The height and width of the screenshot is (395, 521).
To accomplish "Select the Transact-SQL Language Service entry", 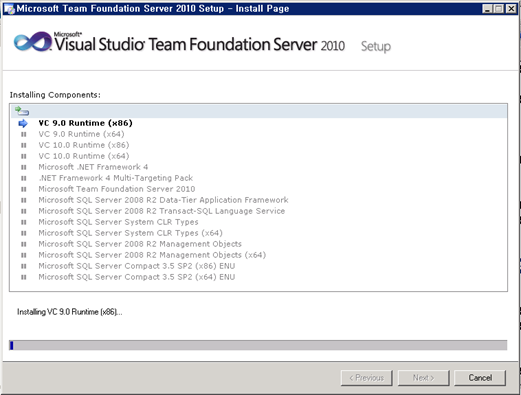I will [162, 211].
